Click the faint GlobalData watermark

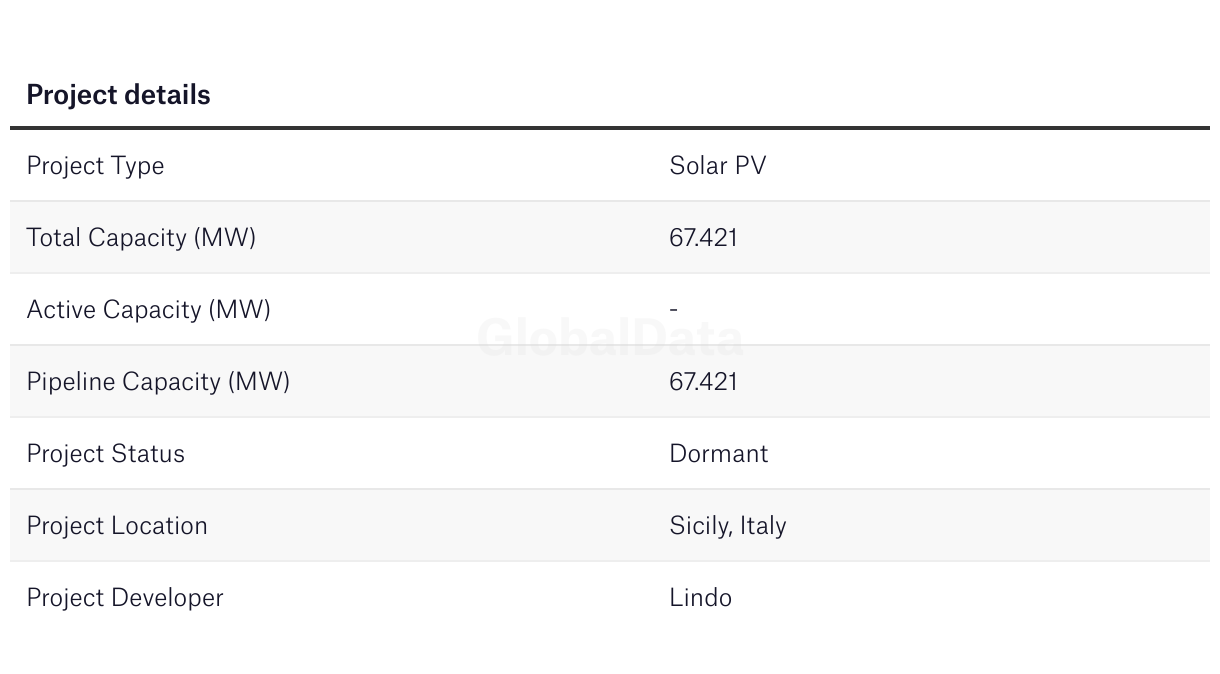pyautogui.click(x=610, y=339)
